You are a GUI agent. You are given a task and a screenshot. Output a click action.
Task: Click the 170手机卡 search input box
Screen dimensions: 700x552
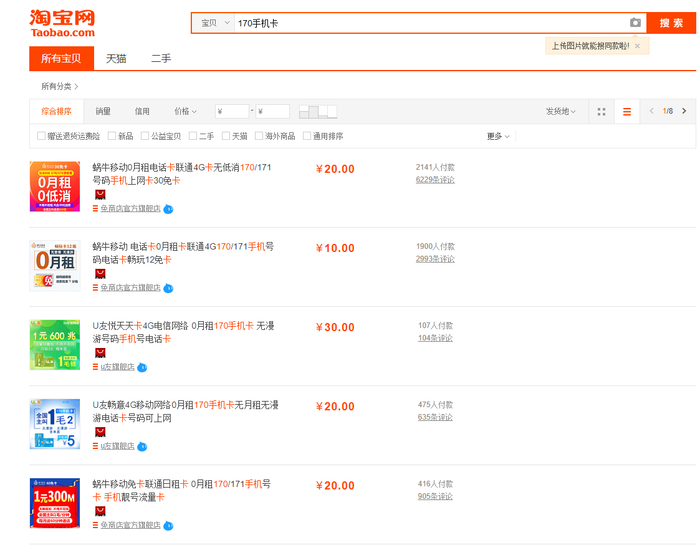[430, 23]
